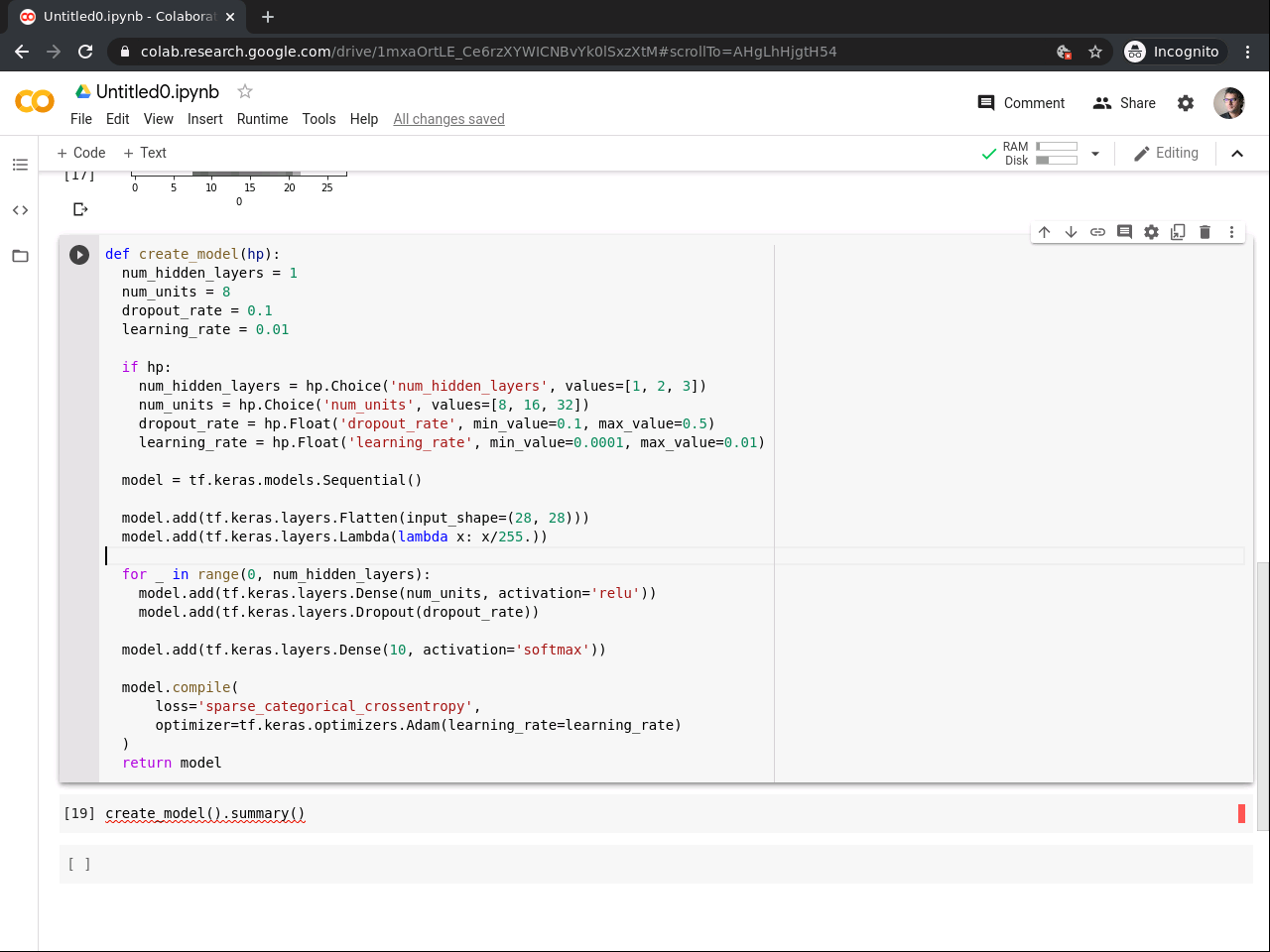Rename the notebook title Untitled0.ipynb

158,91
